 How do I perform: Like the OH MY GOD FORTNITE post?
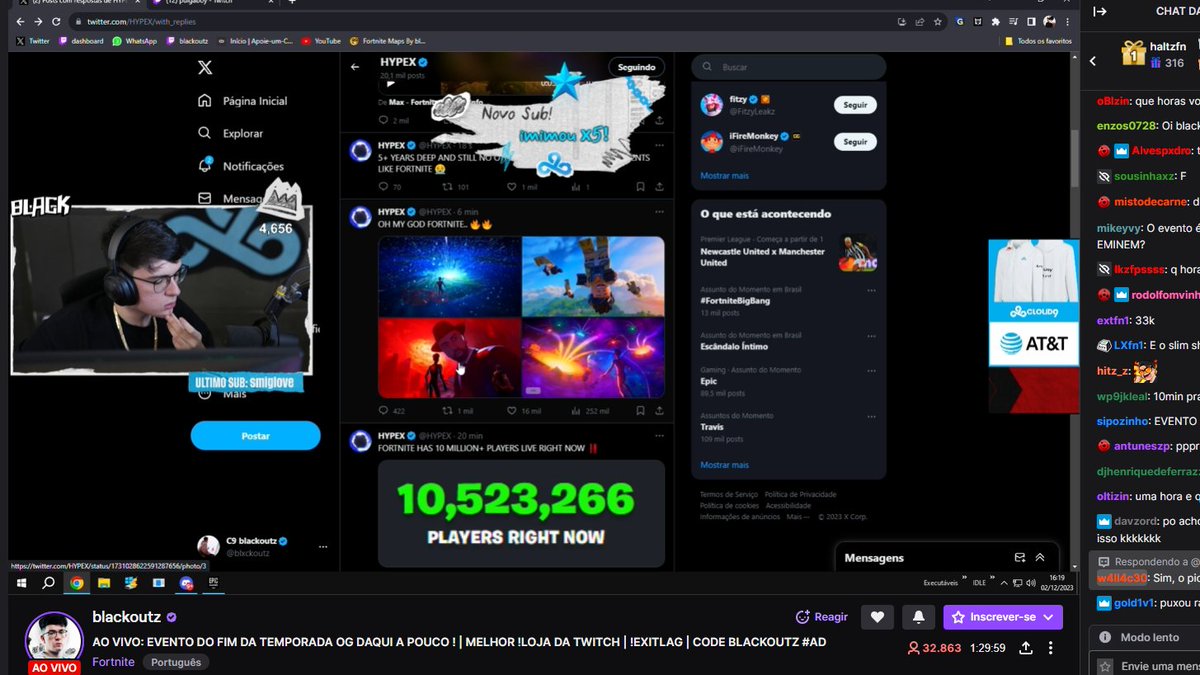coord(525,411)
